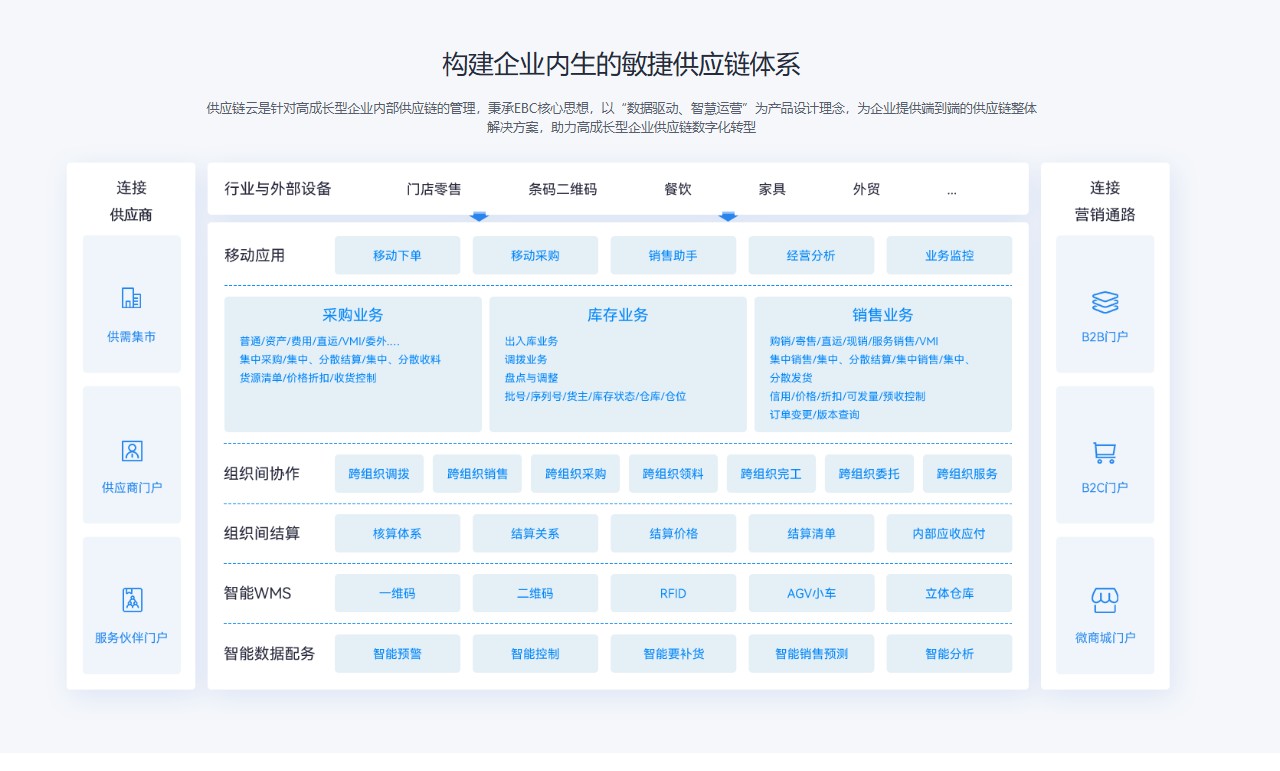Click the 供需集市 building icon
The height and width of the screenshot is (771, 1280).
pos(131,298)
